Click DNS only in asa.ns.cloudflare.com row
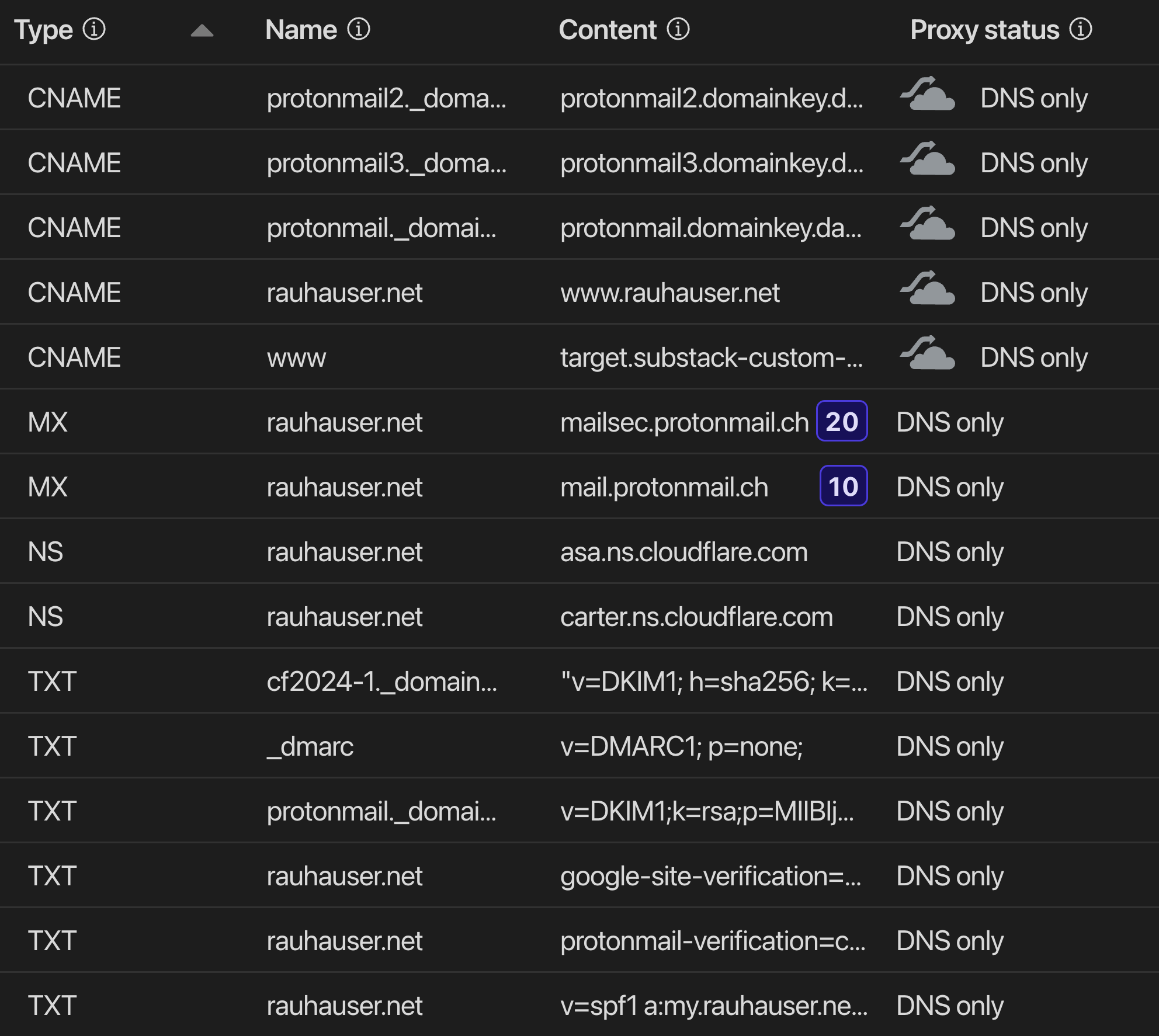Viewport: 1159px width, 1036px height. pyautogui.click(x=950, y=552)
